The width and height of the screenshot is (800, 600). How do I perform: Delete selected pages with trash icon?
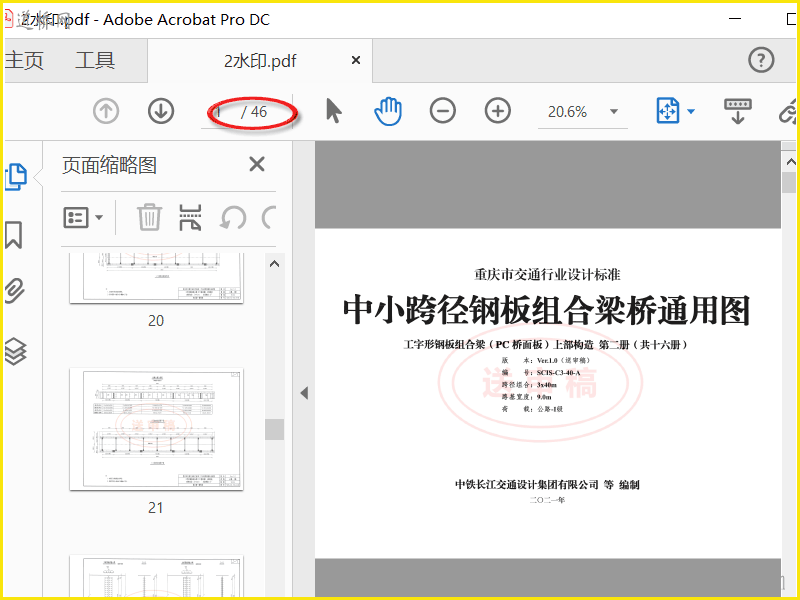pyautogui.click(x=149, y=218)
